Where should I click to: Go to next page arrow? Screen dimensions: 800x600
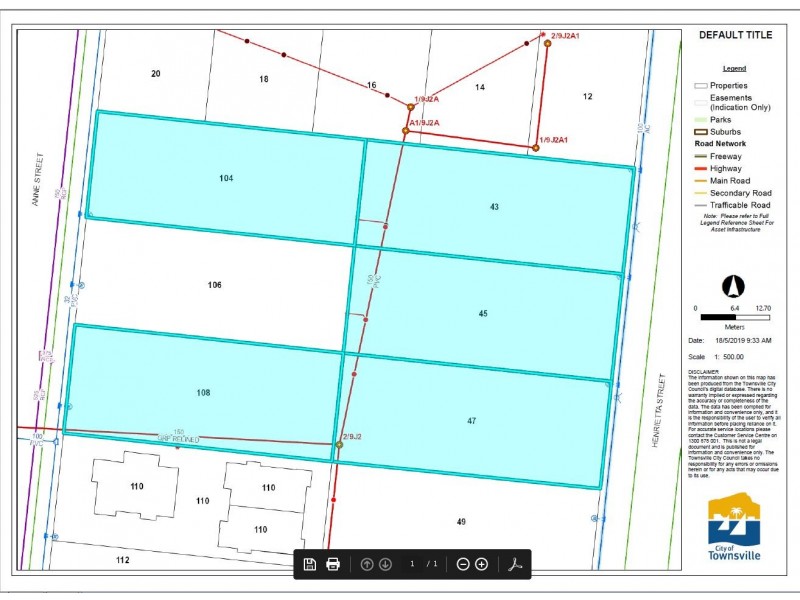pyautogui.click(x=385, y=564)
